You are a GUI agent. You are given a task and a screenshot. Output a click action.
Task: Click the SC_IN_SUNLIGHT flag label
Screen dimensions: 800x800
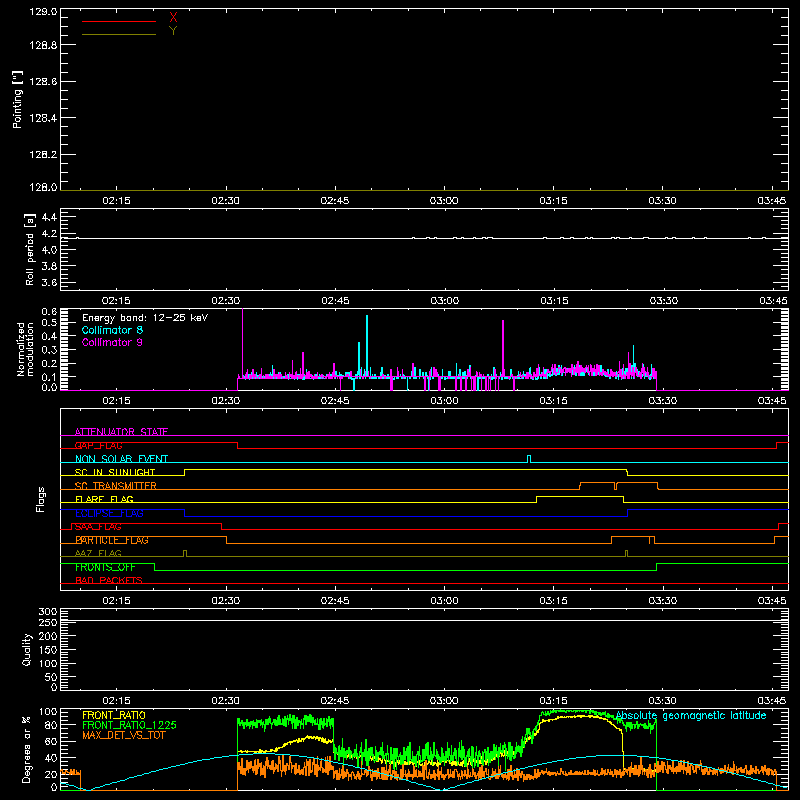pos(115,472)
